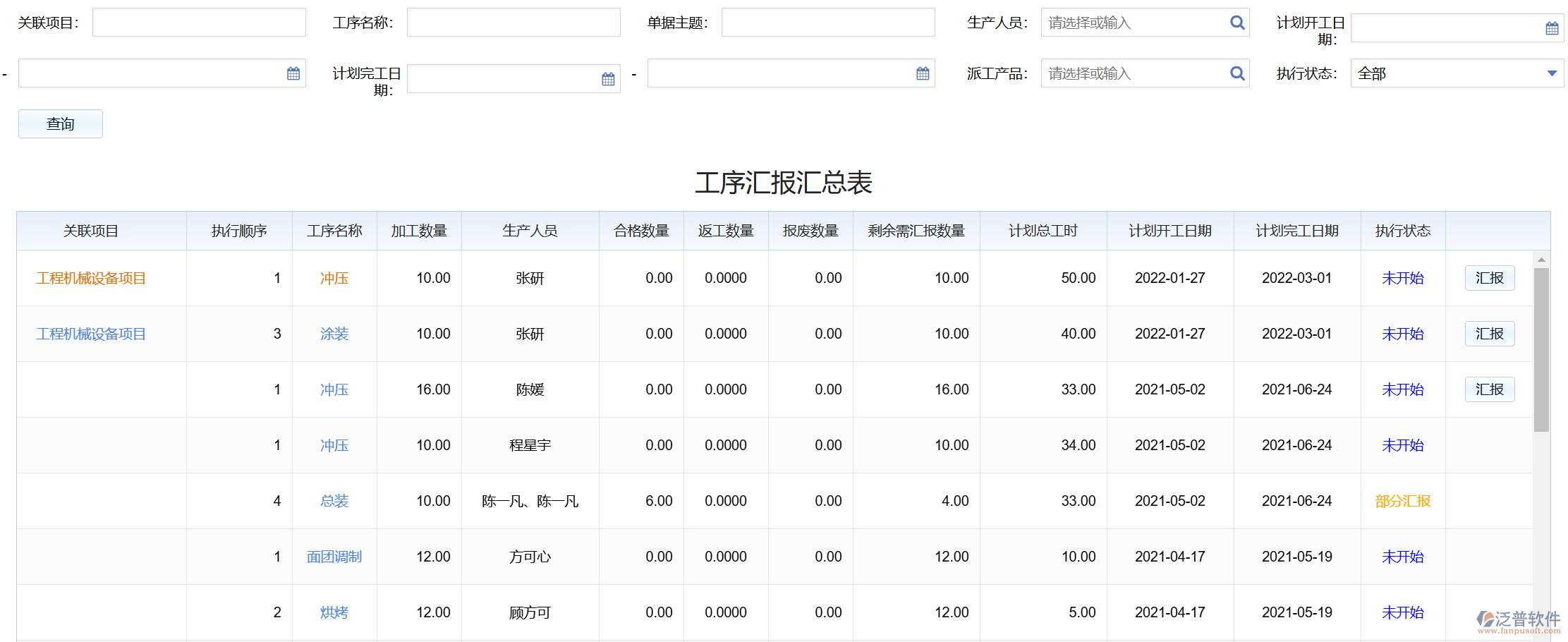The width and height of the screenshot is (1568, 642).
Task: Open the 涂装 process link
Action: [x=334, y=333]
